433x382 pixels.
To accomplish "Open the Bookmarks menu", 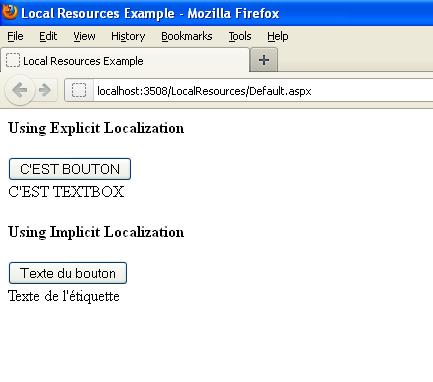I will coord(187,36).
